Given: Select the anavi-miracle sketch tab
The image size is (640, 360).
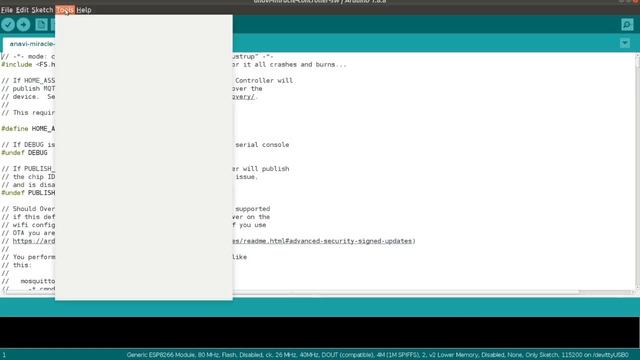Looking at the screenshot, I should tap(29, 44).
